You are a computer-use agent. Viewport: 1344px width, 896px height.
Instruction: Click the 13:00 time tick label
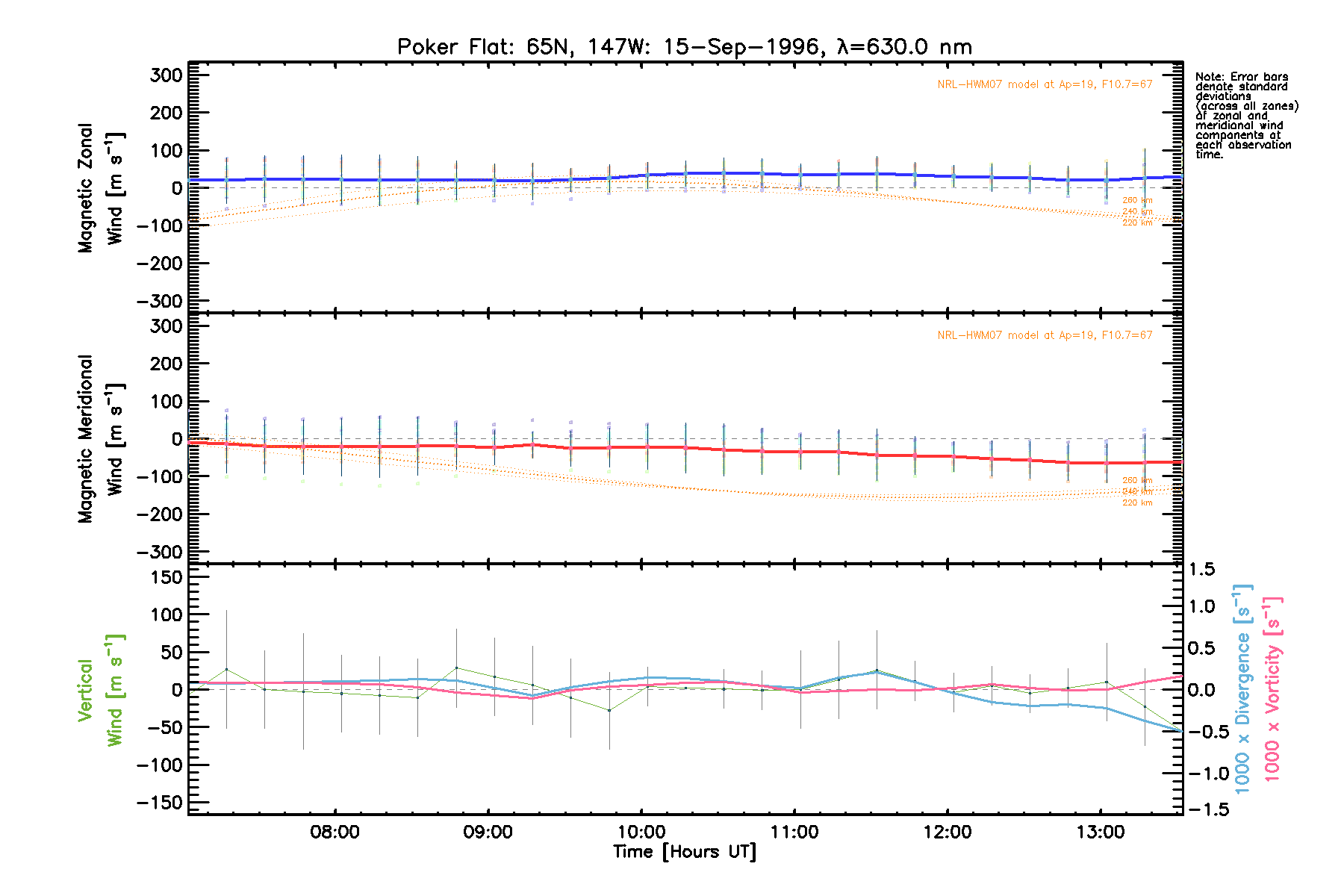(1100, 833)
